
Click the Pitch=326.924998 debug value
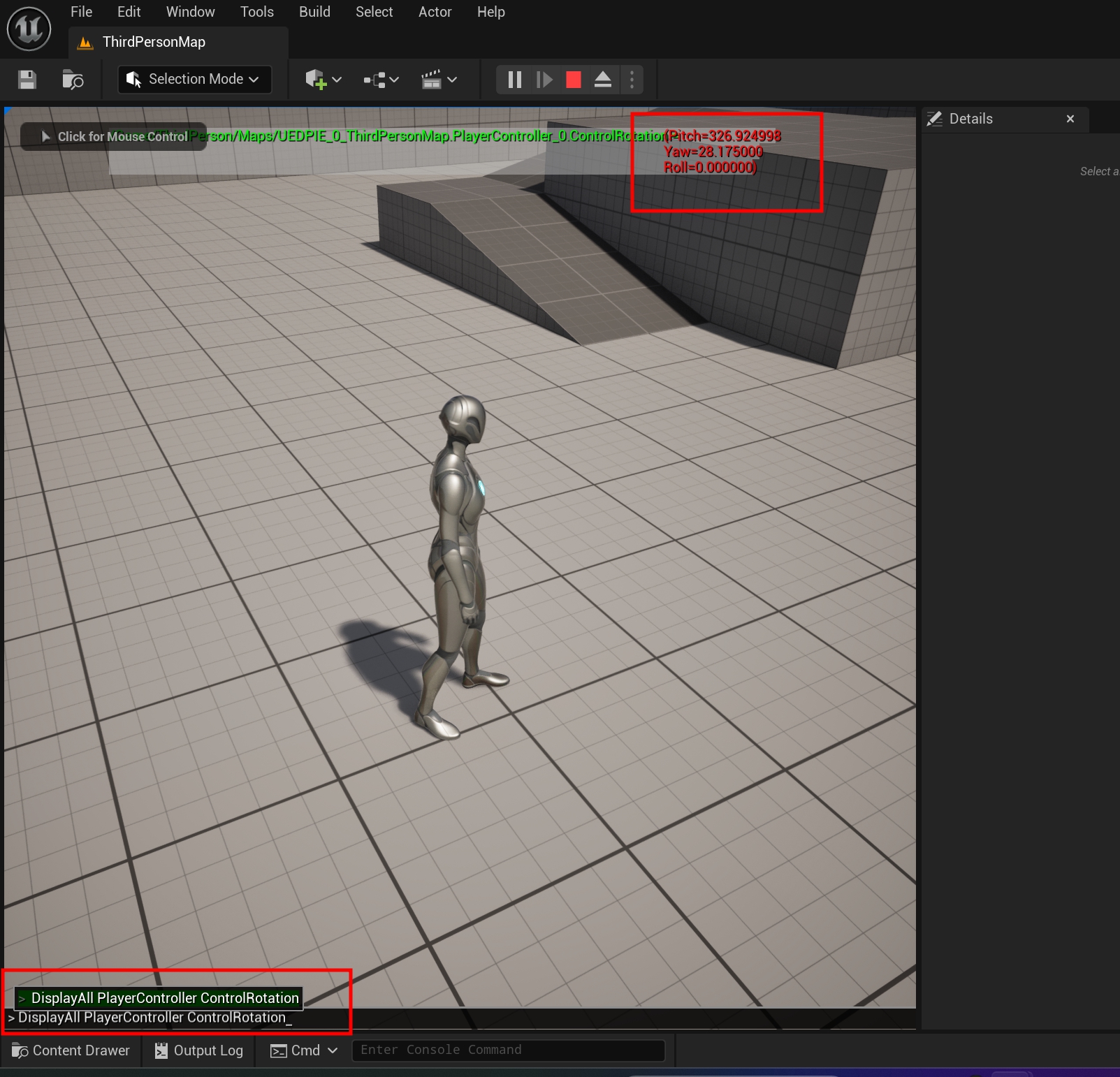click(723, 136)
